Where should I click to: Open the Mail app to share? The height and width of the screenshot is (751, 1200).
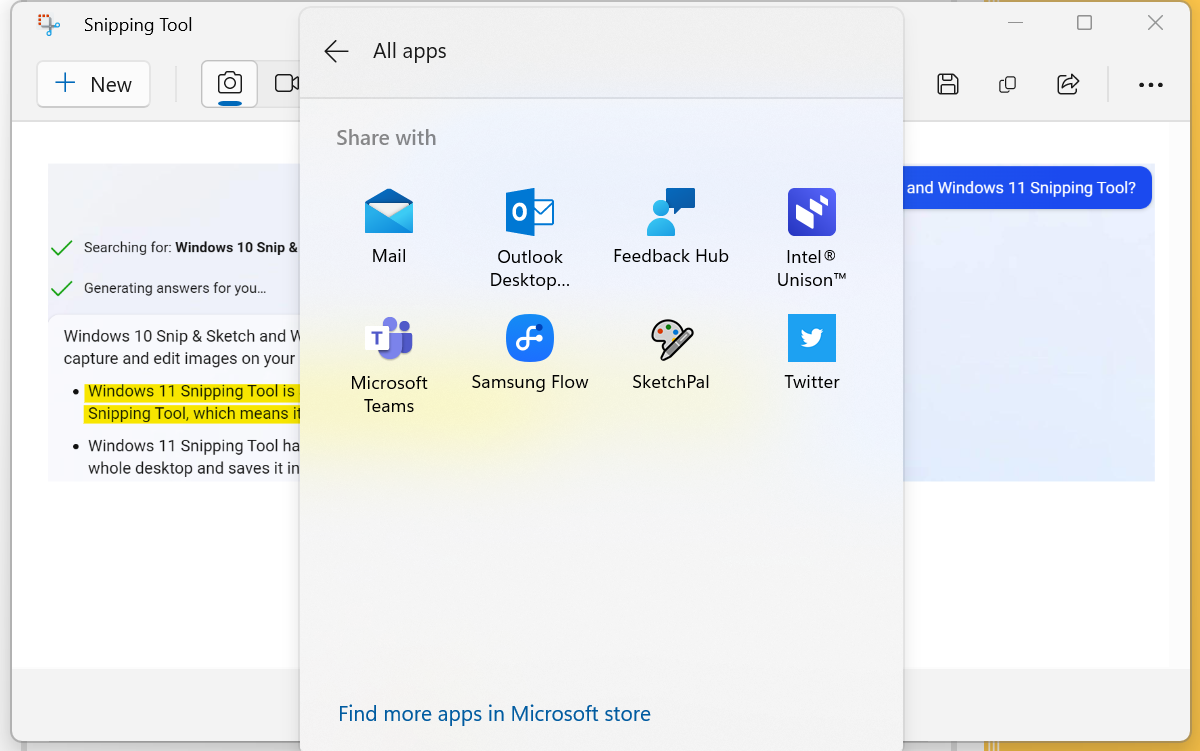[389, 226]
